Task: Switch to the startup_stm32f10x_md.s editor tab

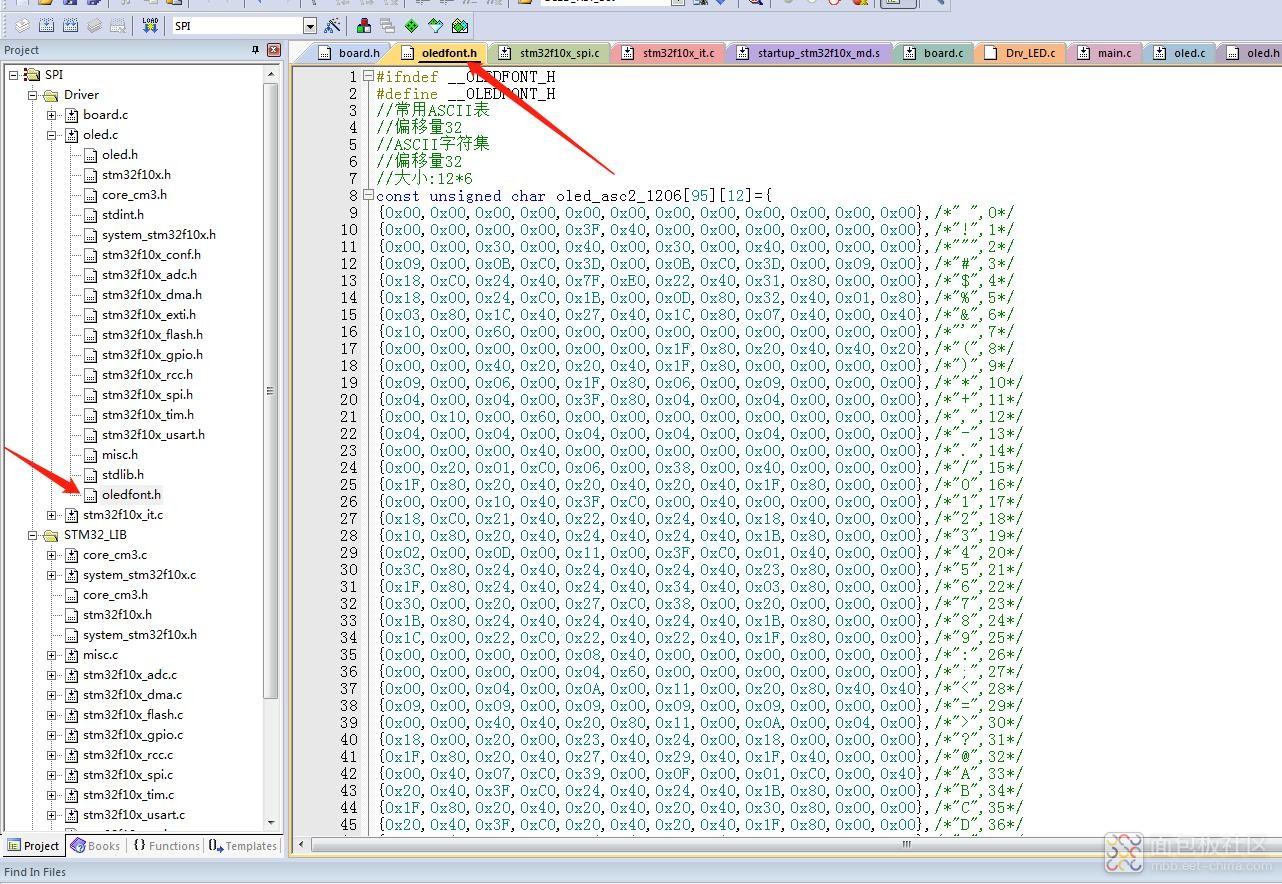Action: [808, 53]
